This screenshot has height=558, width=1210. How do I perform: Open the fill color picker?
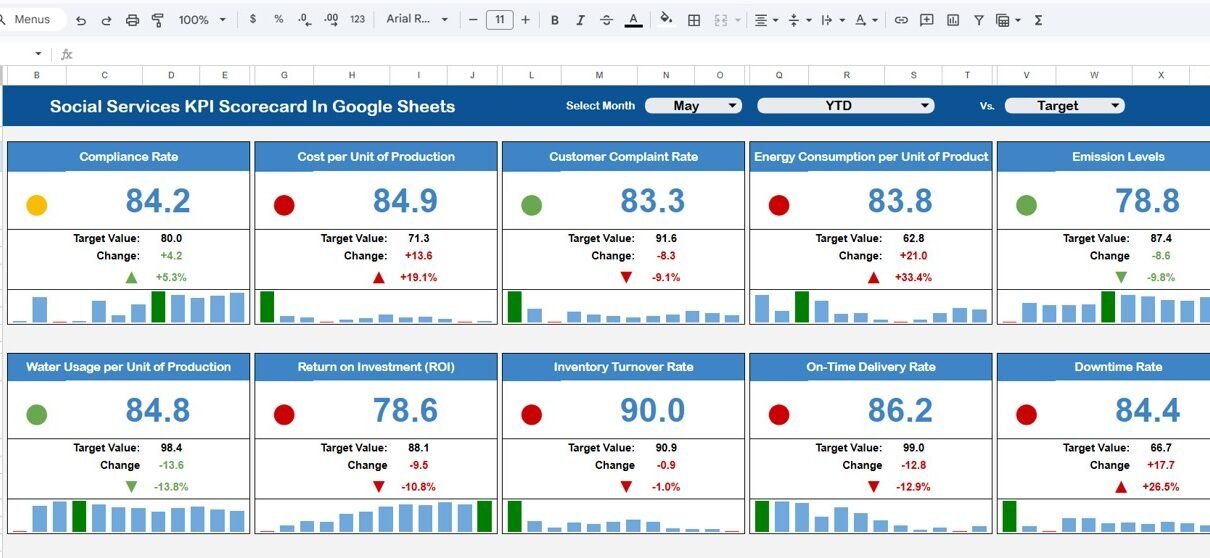click(x=666, y=20)
